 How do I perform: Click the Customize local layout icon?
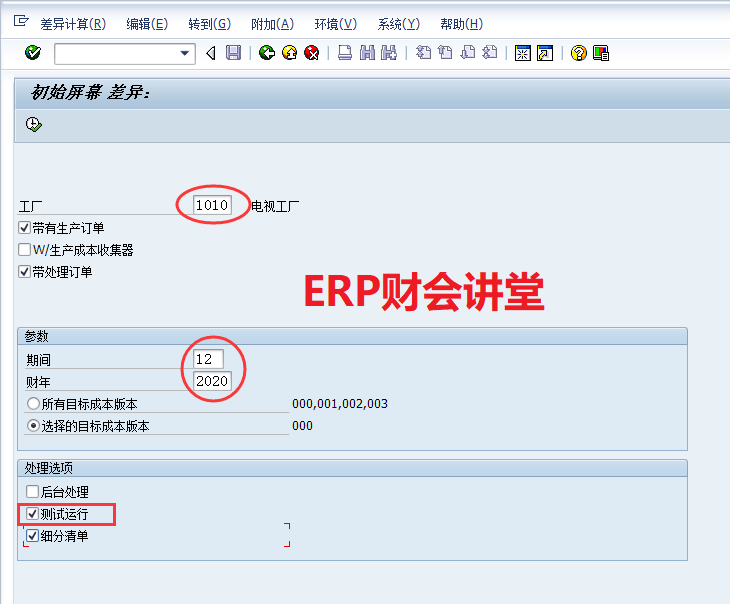601,53
